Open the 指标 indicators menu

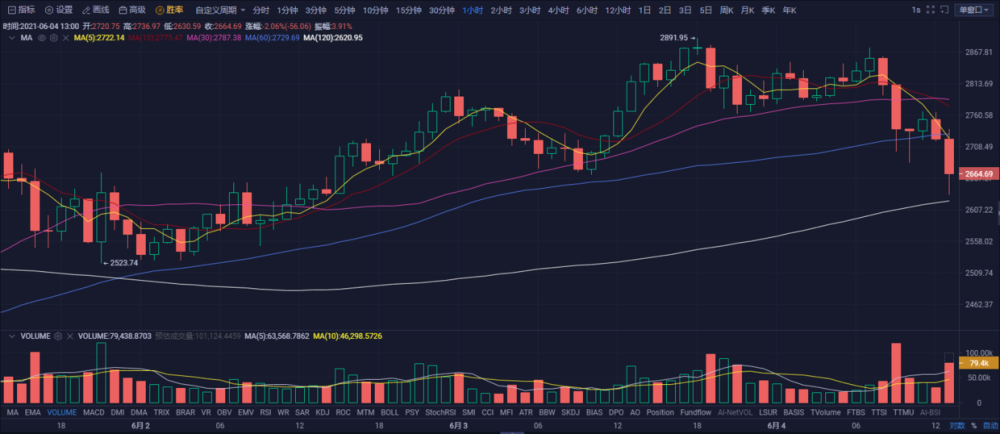(21, 10)
